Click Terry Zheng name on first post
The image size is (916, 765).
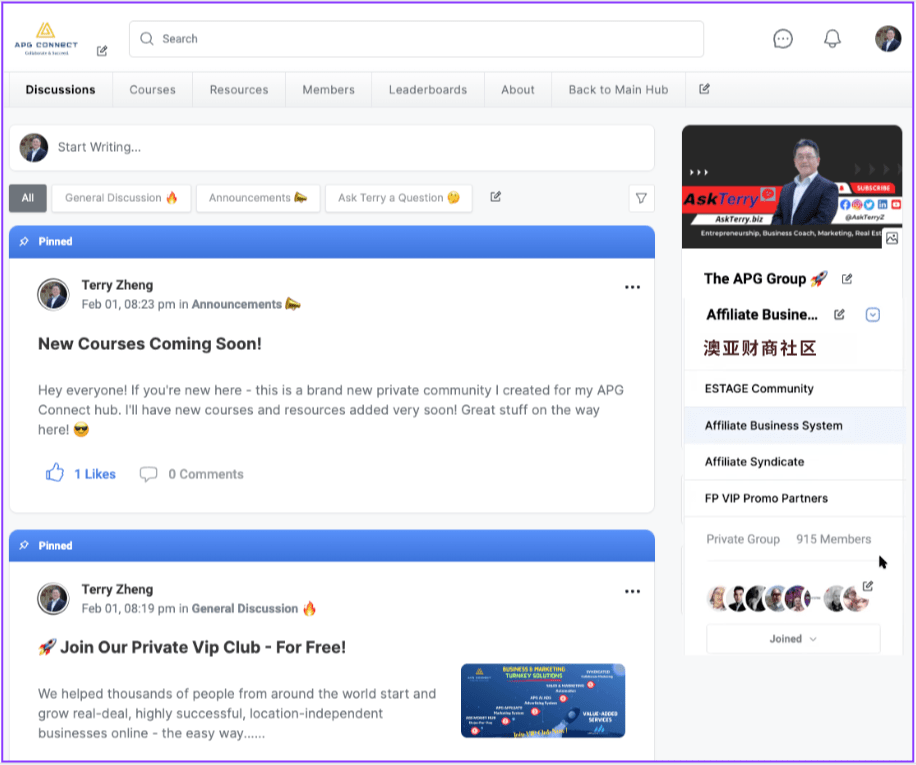pos(117,285)
